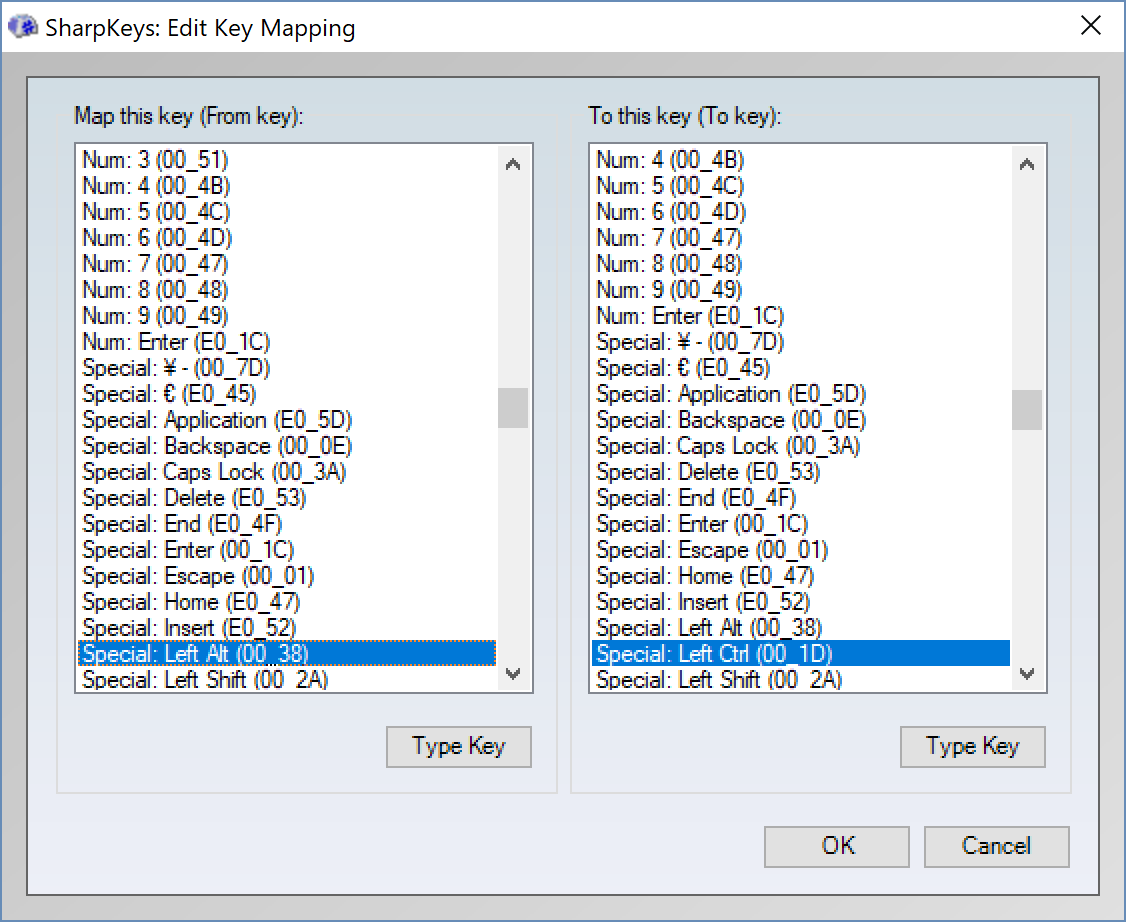Select 'Special: € (E0_45)' in the right list
This screenshot has height=922, width=1126.
tap(675, 367)
